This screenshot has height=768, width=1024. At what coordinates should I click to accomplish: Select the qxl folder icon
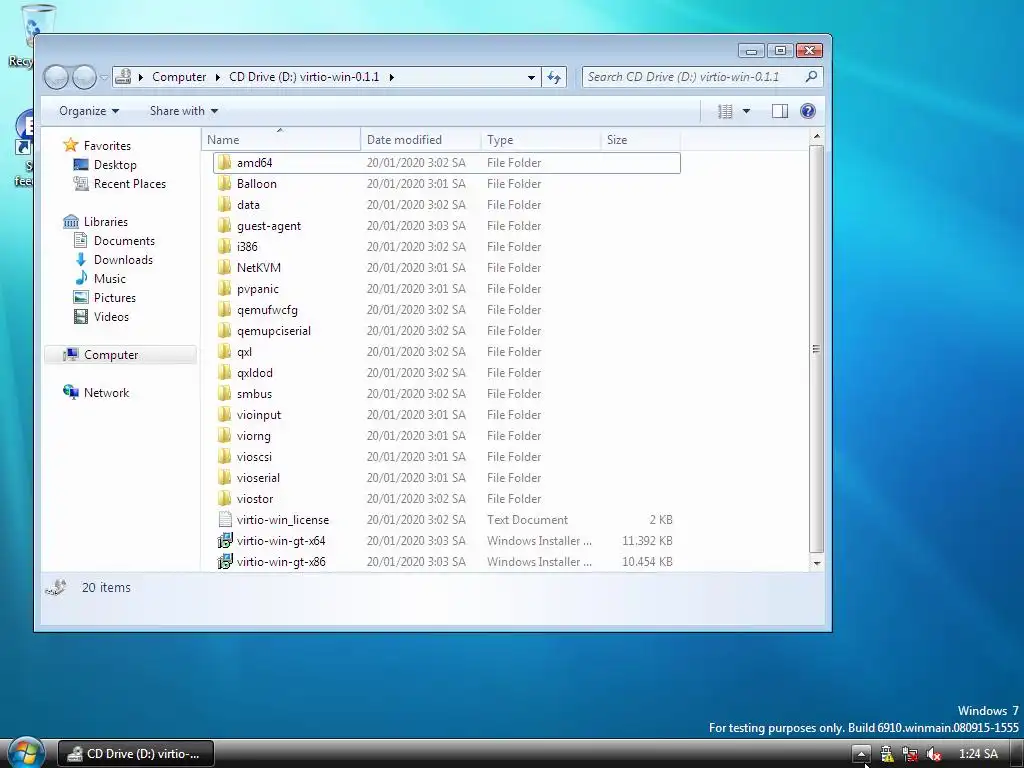(225, 351)
